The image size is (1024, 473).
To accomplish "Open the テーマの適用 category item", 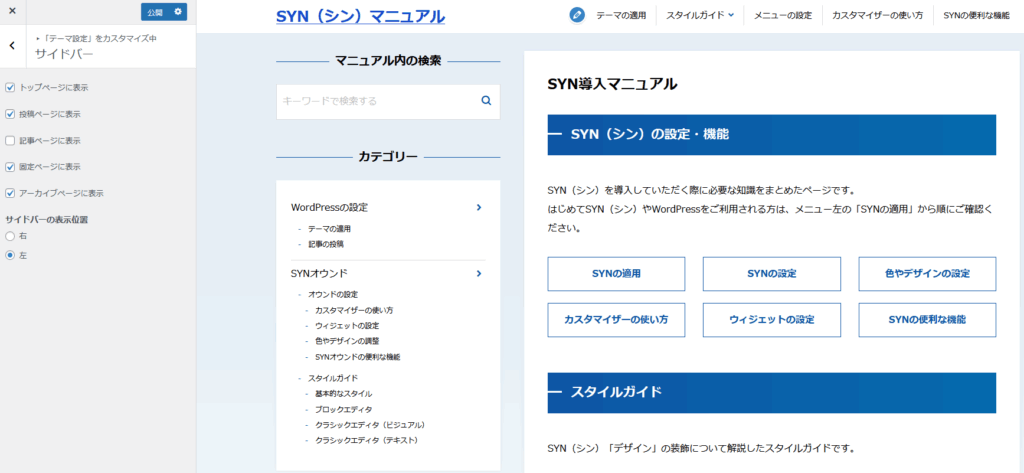I will 330,229.
